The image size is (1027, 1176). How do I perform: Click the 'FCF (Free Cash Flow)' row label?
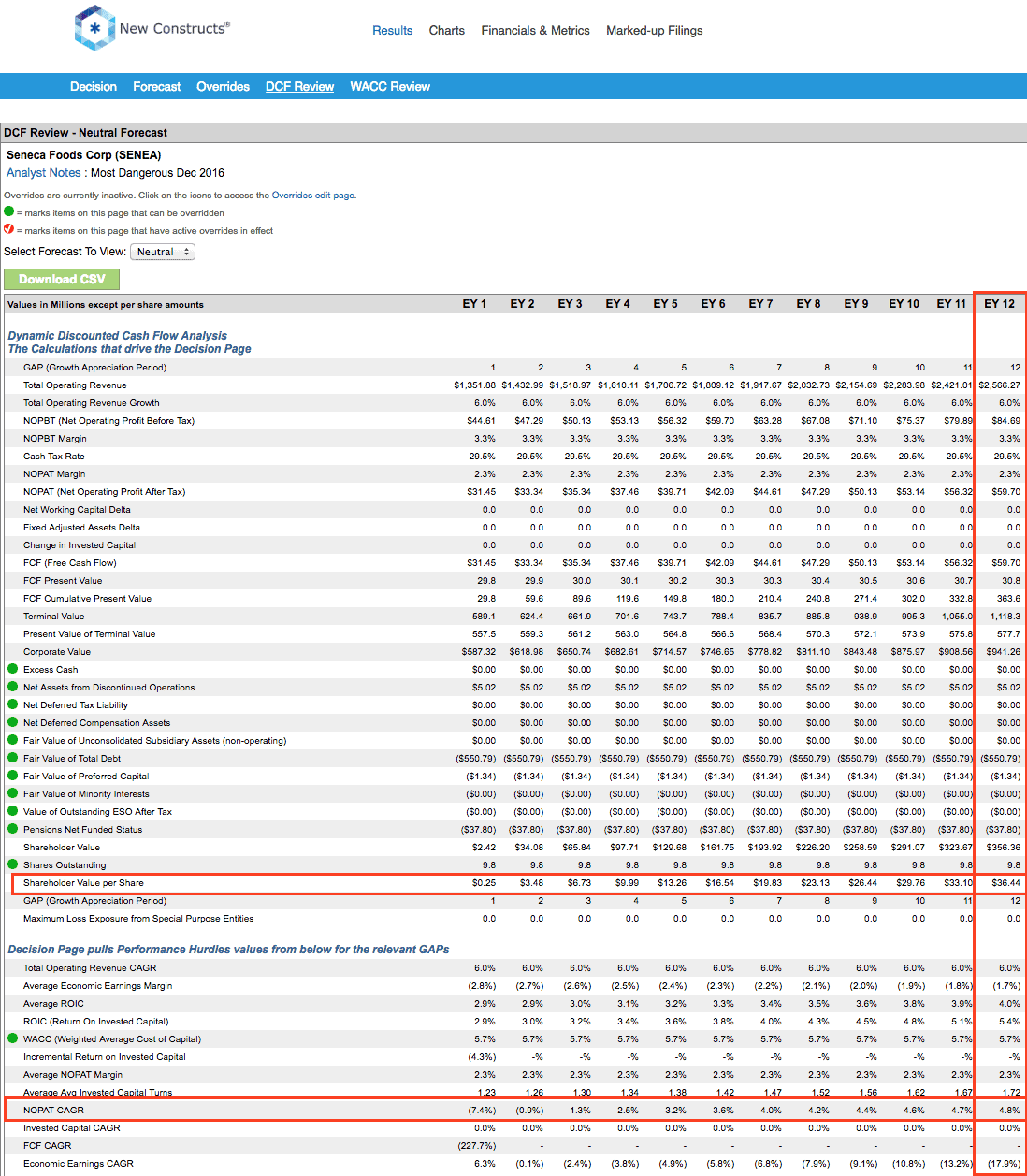tap(70, 563)
